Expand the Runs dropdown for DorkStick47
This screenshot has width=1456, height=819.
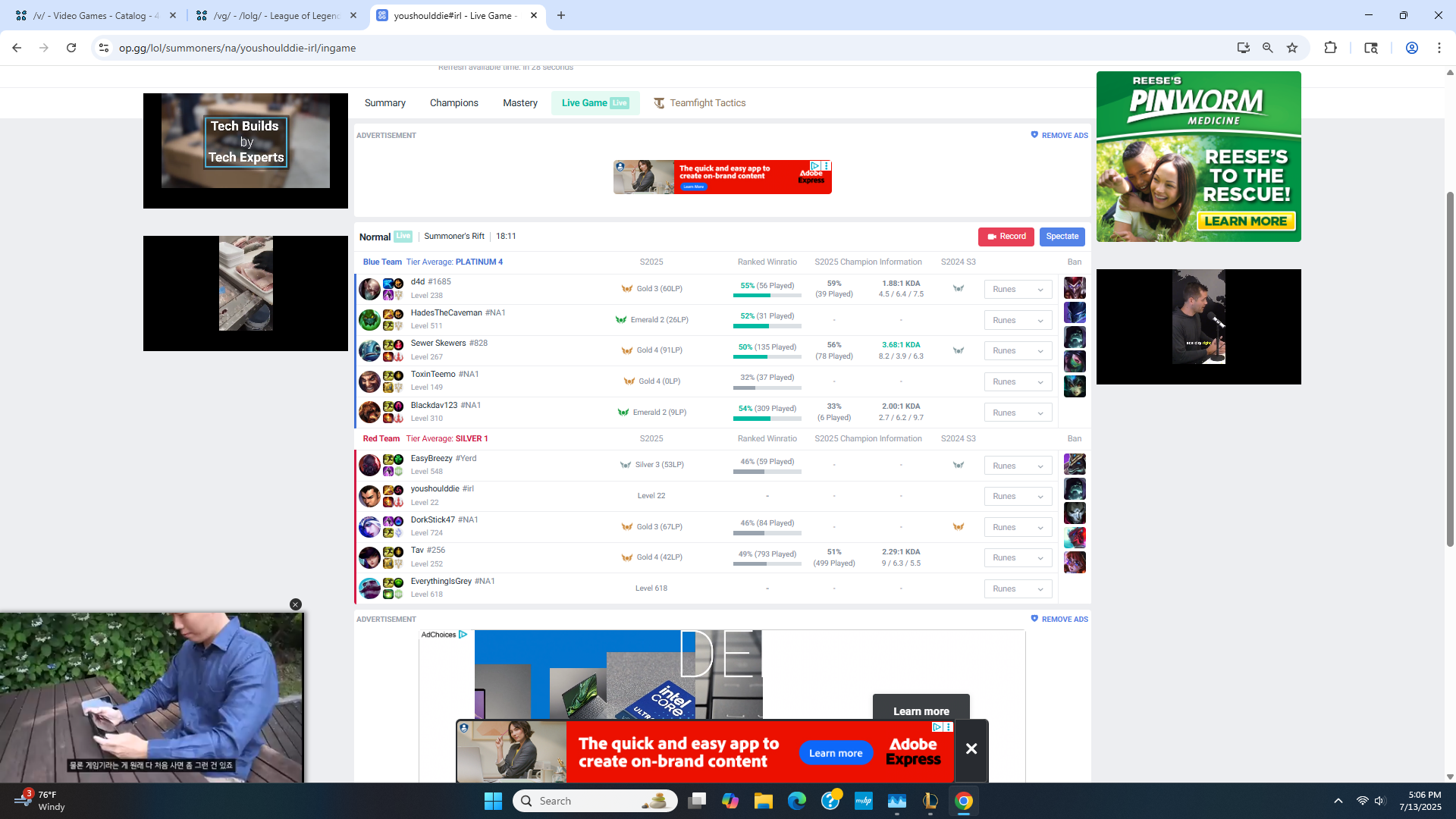point(1018,528)
